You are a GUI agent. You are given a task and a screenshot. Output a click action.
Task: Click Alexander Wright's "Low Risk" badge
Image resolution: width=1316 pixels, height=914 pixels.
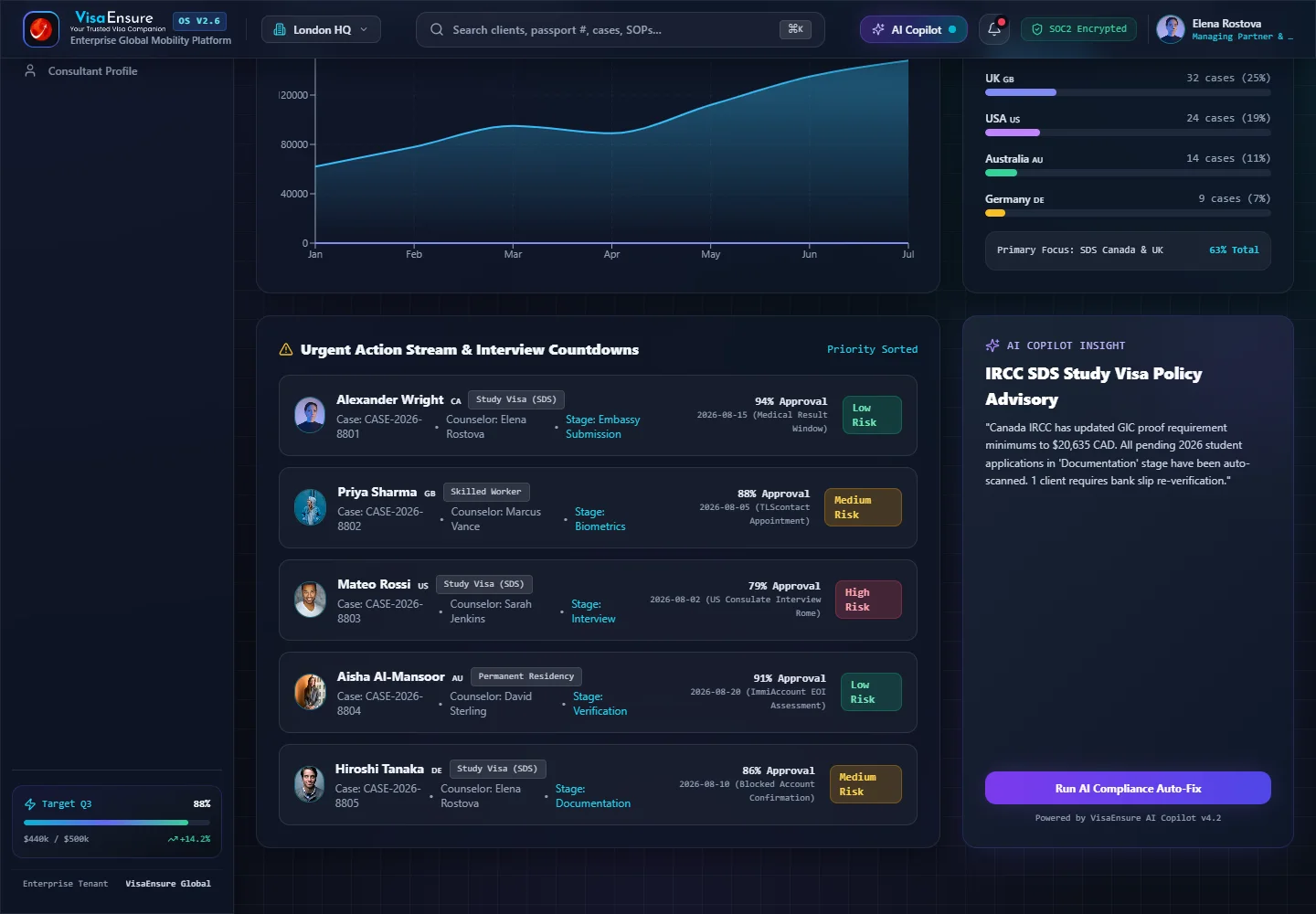872,415
